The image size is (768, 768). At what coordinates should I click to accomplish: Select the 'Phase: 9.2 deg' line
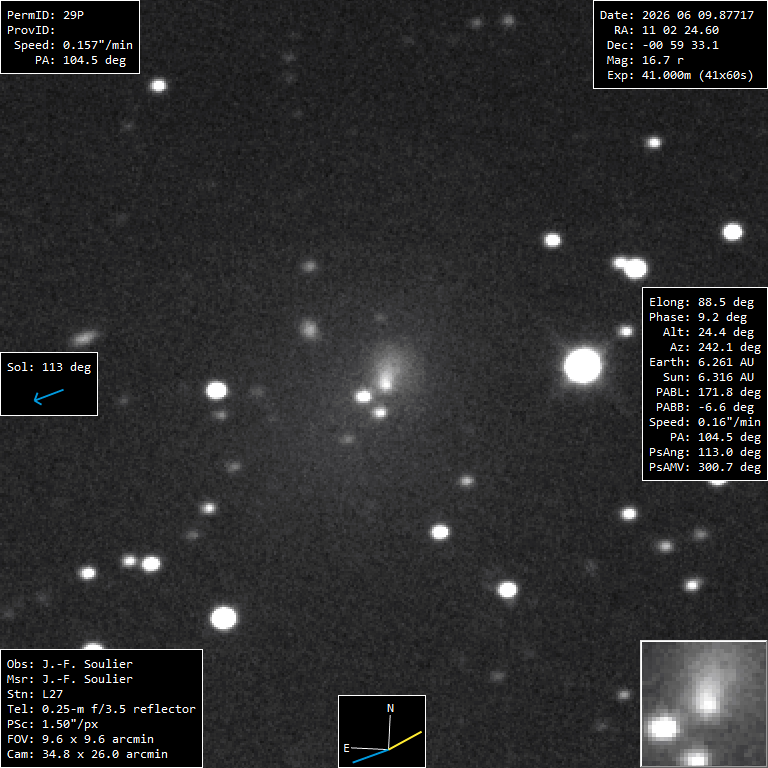coord(698,317)
